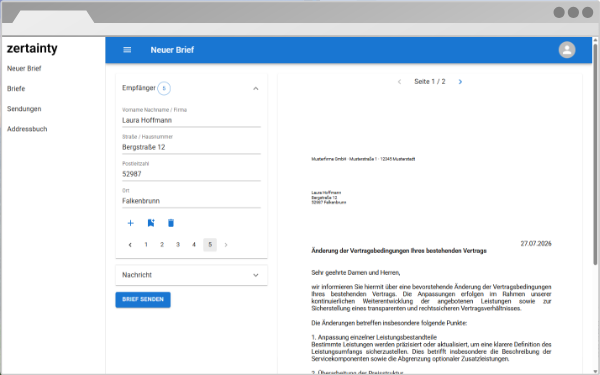600x375 pixels.
Task: Click the sender line Musterfirma GmbH in preview
Action: [363, 159]
